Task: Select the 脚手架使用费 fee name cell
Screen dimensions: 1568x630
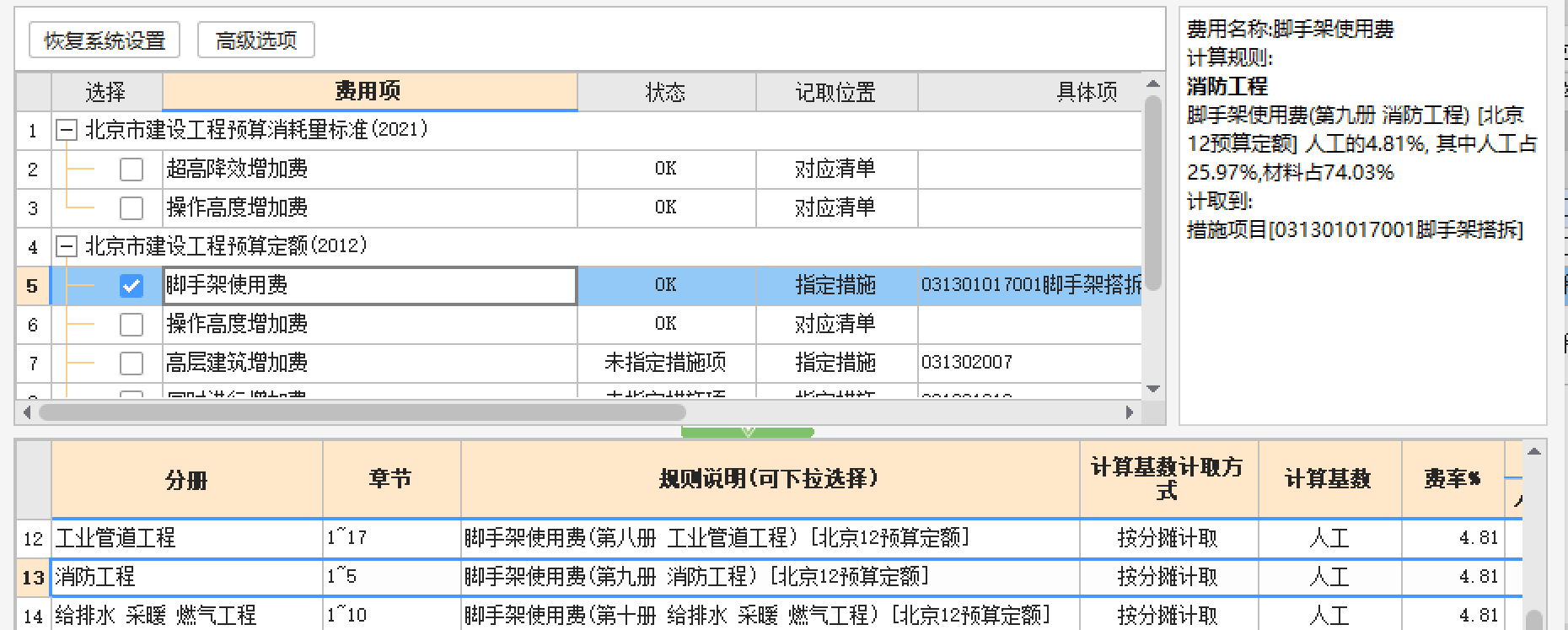Action: pyautogui.click(x=370, y=286)
